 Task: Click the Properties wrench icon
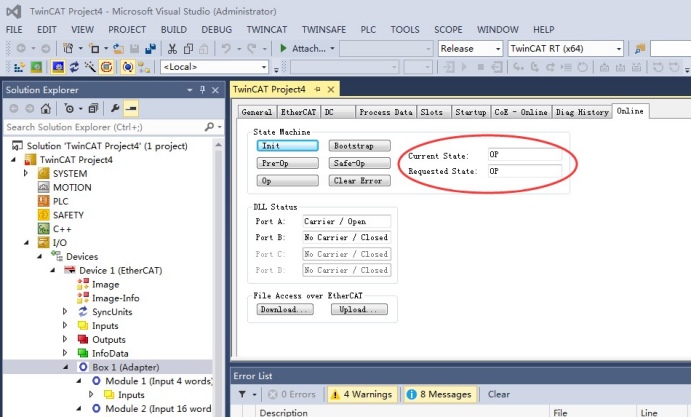[x=115, y=108]
